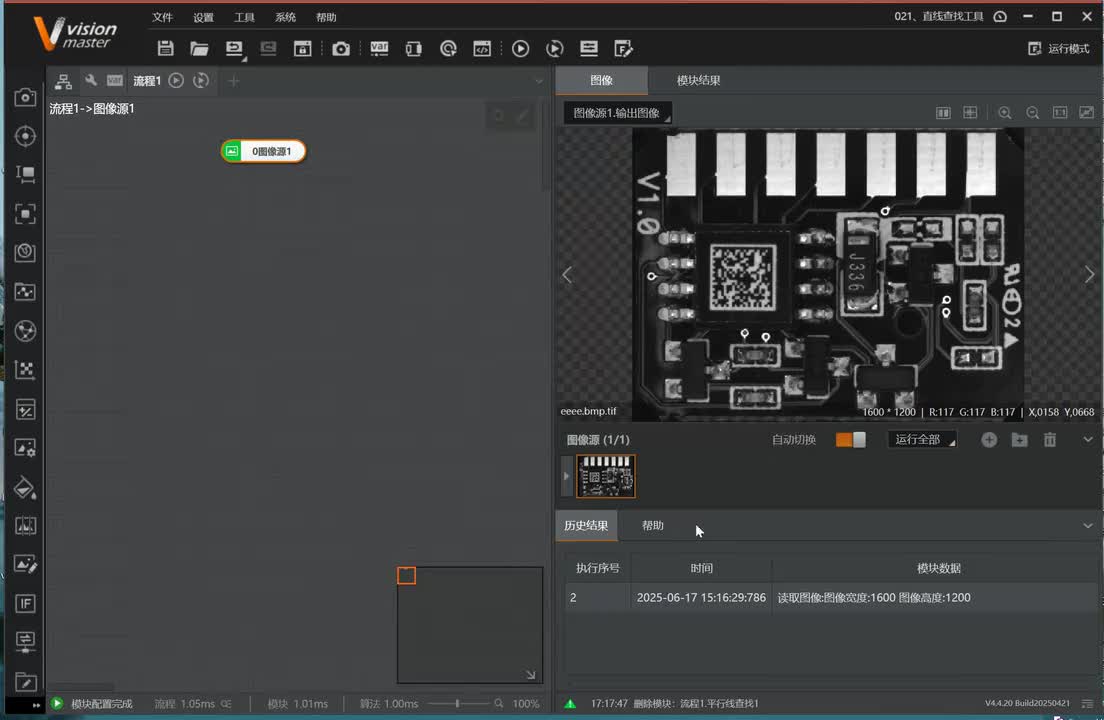The height and width of the screenshot is (720, 1104).
Task: Open the 文件 menu
Action: [x=162, y=17]
